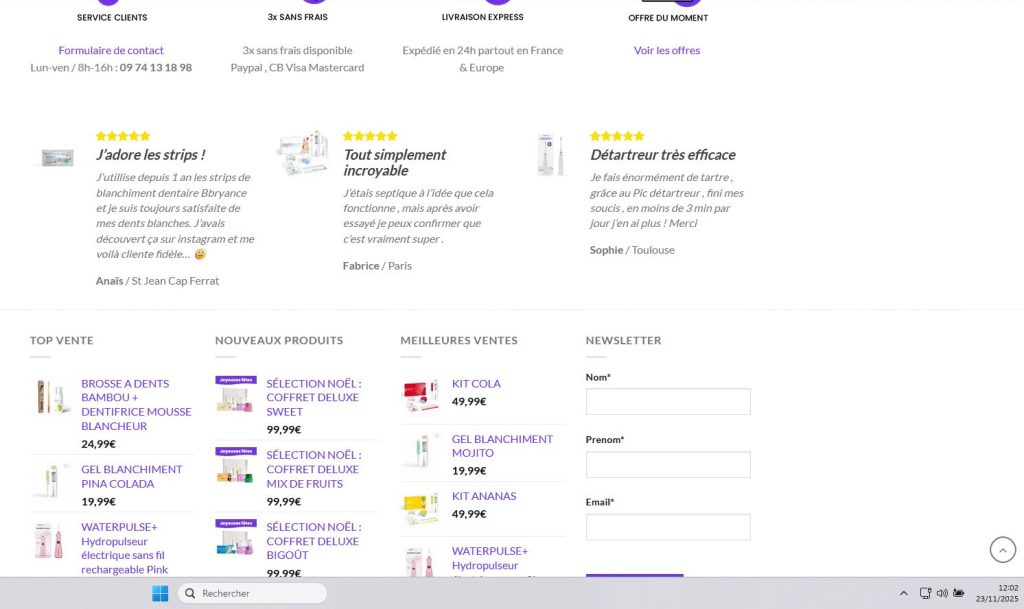Open the network icon in system tray

pos(926,593)
